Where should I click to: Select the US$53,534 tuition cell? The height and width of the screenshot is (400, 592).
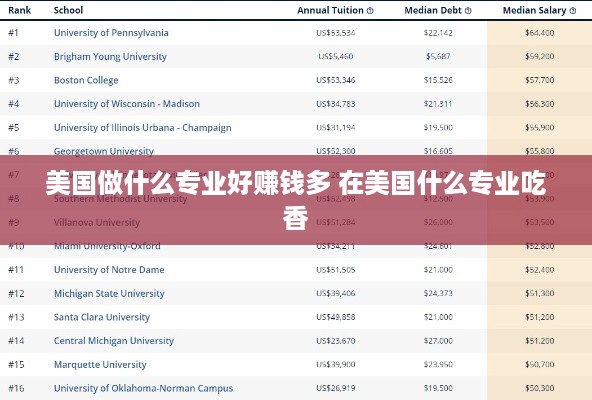click(x=336, y=33)
